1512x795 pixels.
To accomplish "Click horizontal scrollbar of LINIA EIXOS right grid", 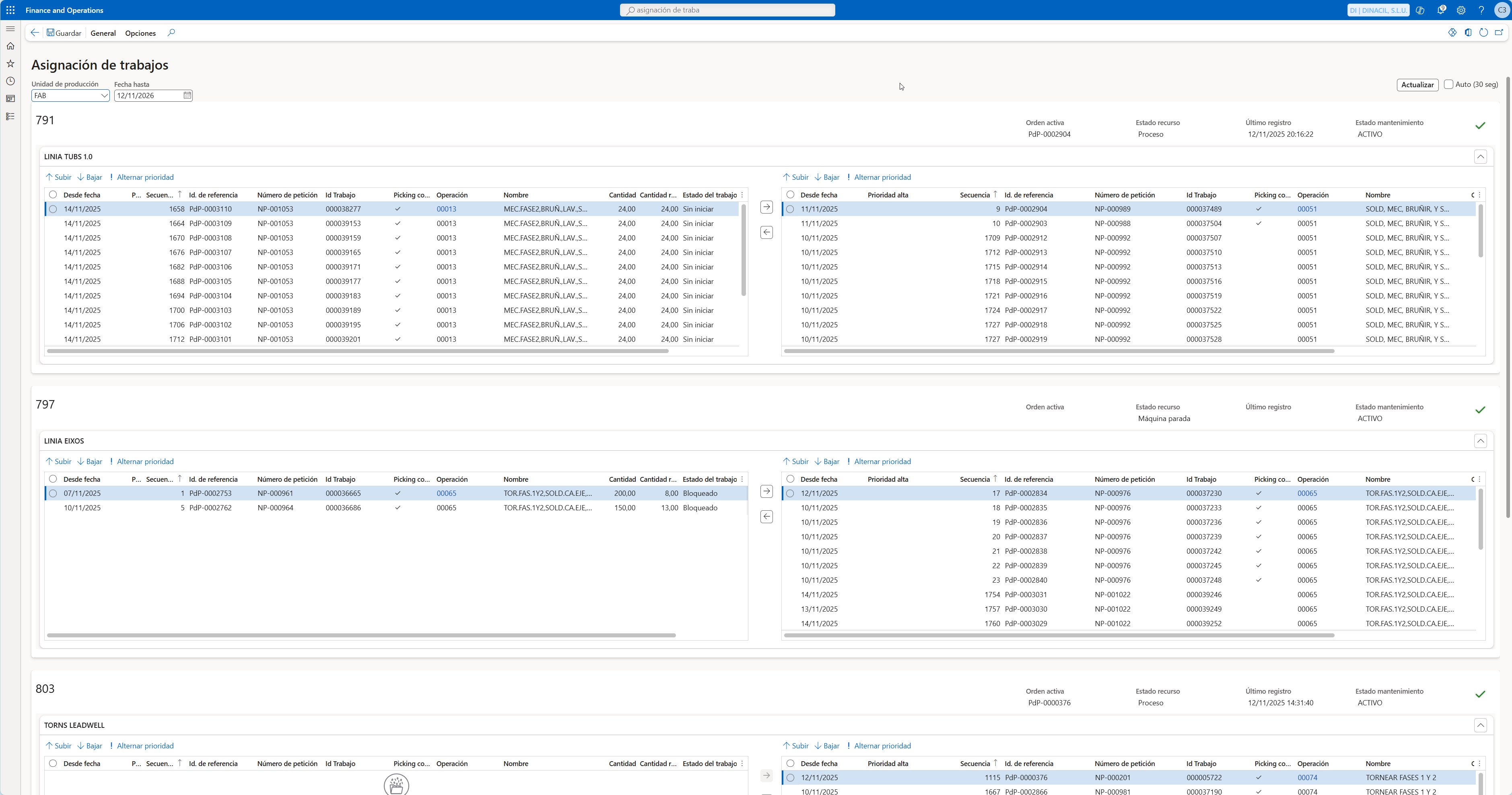I will pos(1059,635).
